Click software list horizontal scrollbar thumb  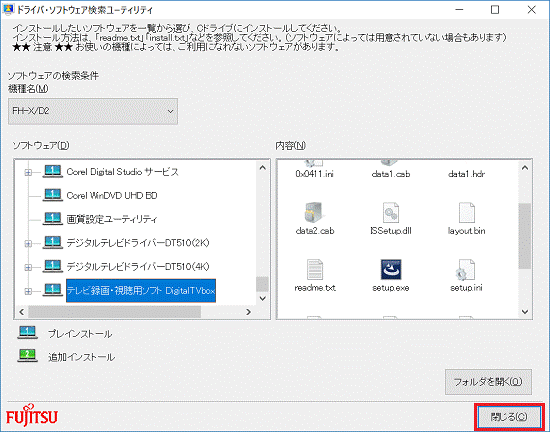click(x=114, y=312)
